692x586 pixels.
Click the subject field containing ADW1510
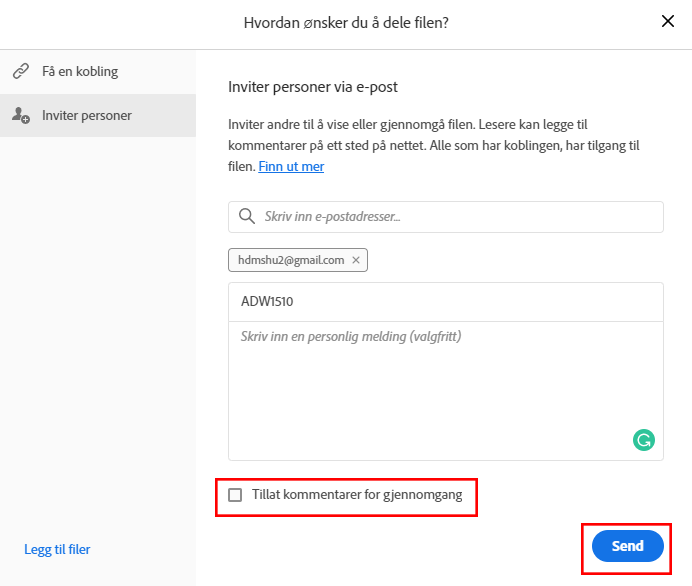coord(445,301)
